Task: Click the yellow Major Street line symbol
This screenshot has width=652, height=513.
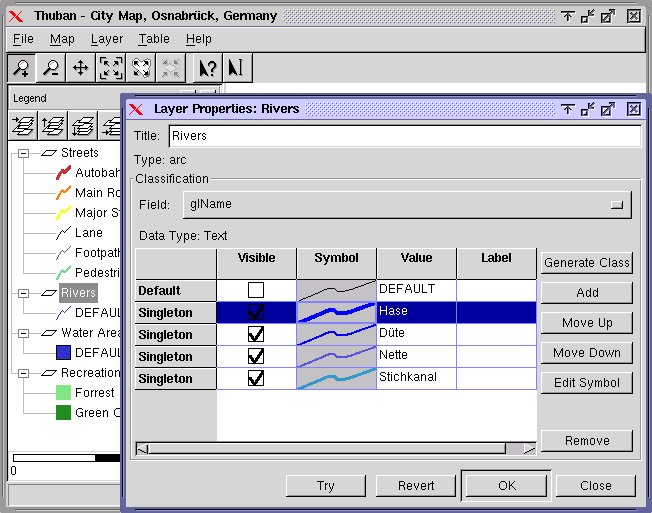Action: click(63, 212)
